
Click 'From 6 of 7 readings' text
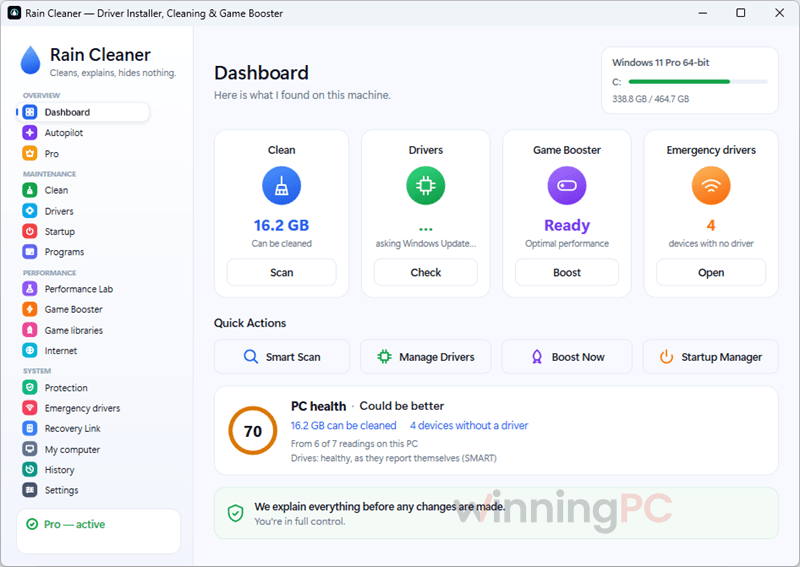coord(354,443)
